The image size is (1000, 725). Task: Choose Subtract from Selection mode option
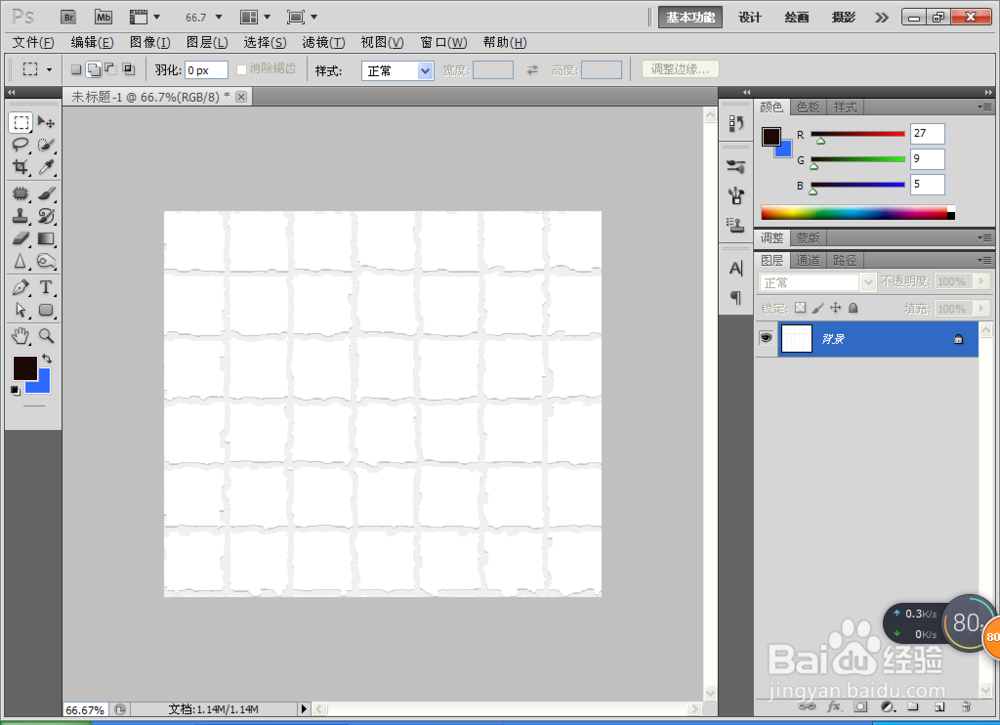(111, 70)
